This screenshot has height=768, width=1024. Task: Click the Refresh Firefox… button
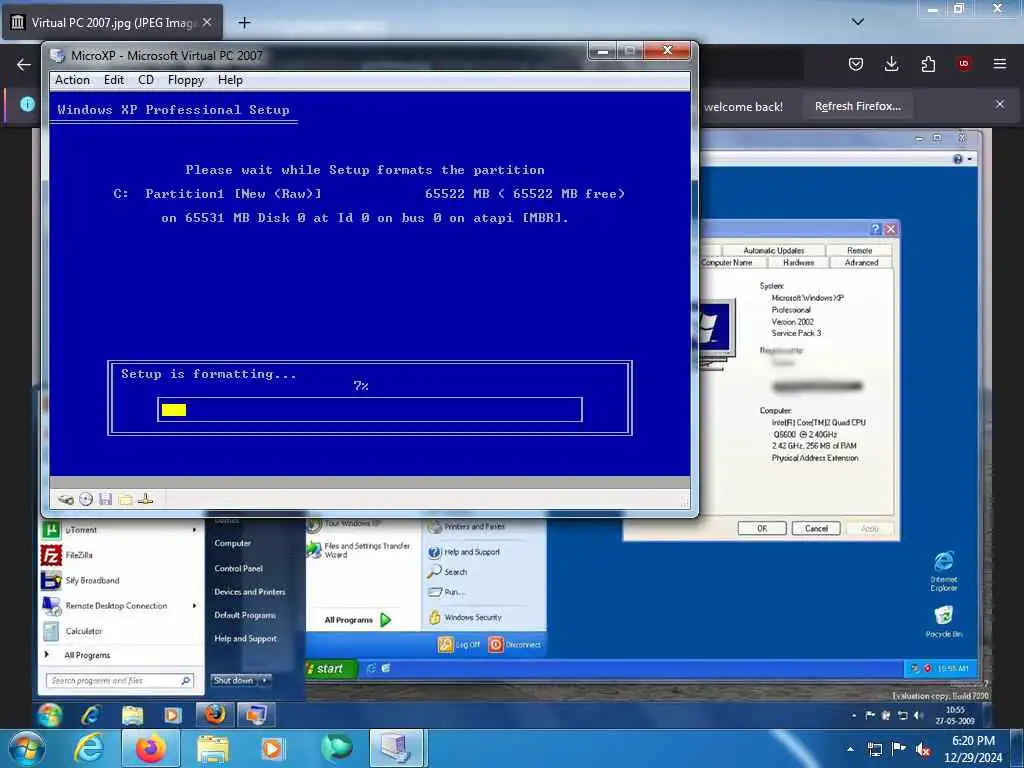pos(857,106)
